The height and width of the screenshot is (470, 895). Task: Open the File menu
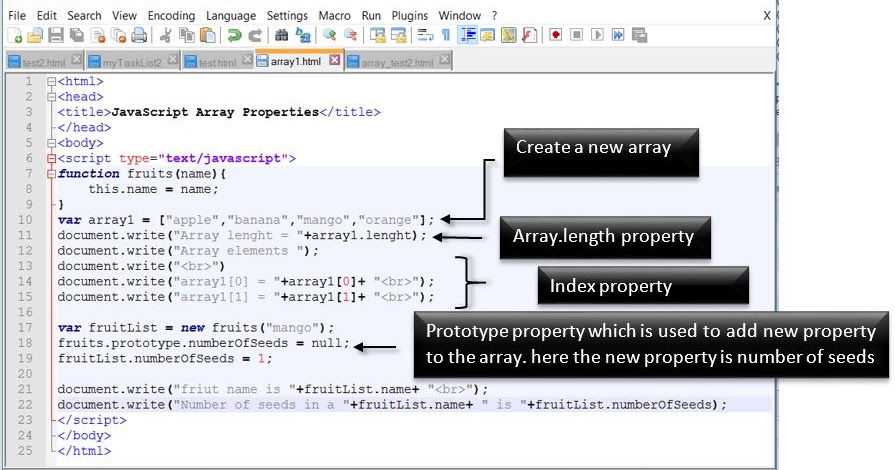tap(17, 15)
